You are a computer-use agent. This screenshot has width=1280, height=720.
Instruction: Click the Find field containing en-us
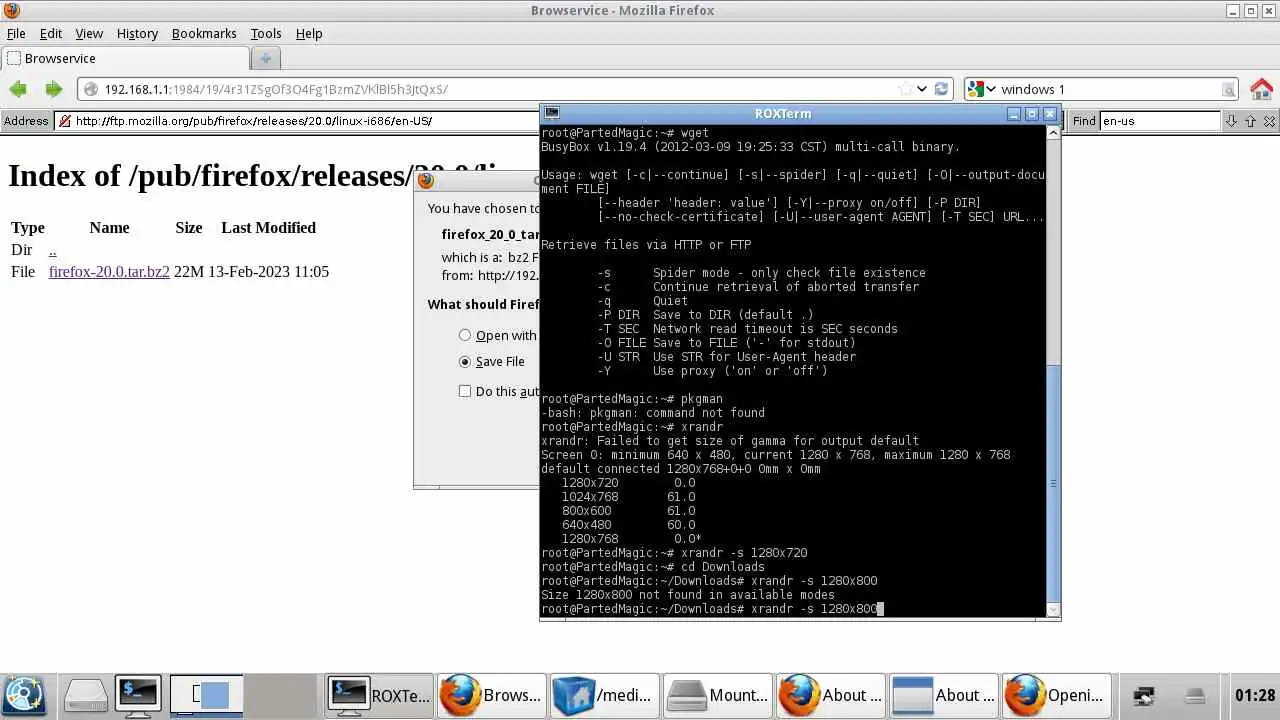tap(1160, 121)
